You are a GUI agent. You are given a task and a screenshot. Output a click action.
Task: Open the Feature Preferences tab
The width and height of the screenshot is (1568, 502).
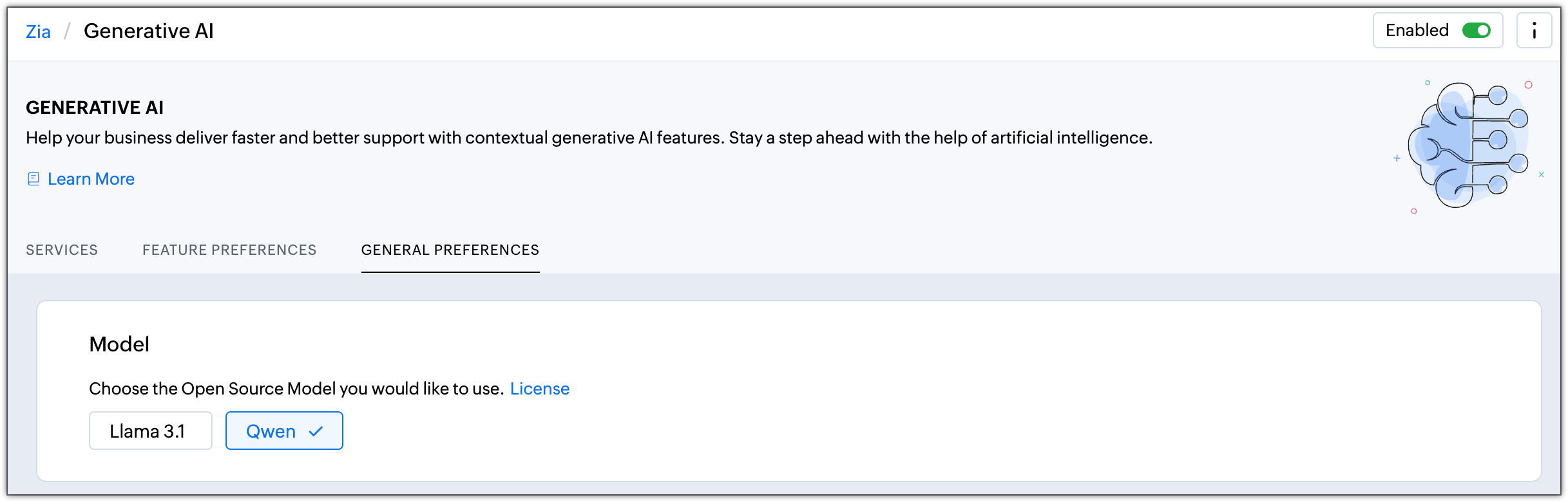229,250
